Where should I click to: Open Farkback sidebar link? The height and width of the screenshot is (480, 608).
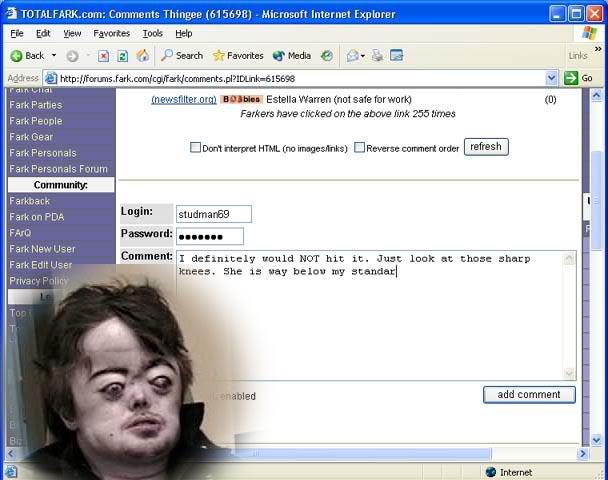[29, 201]
